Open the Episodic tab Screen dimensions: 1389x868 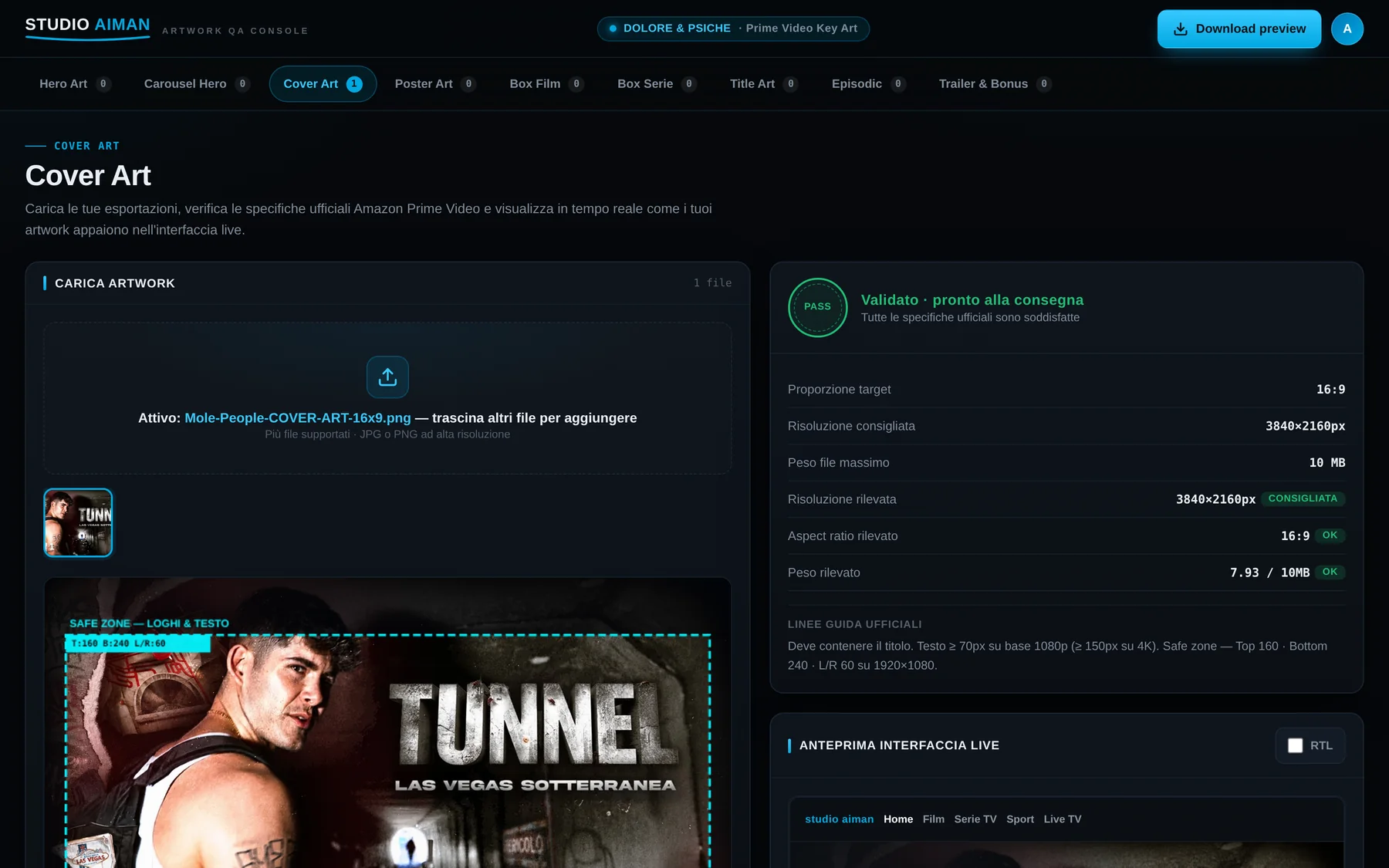[868, 84]
